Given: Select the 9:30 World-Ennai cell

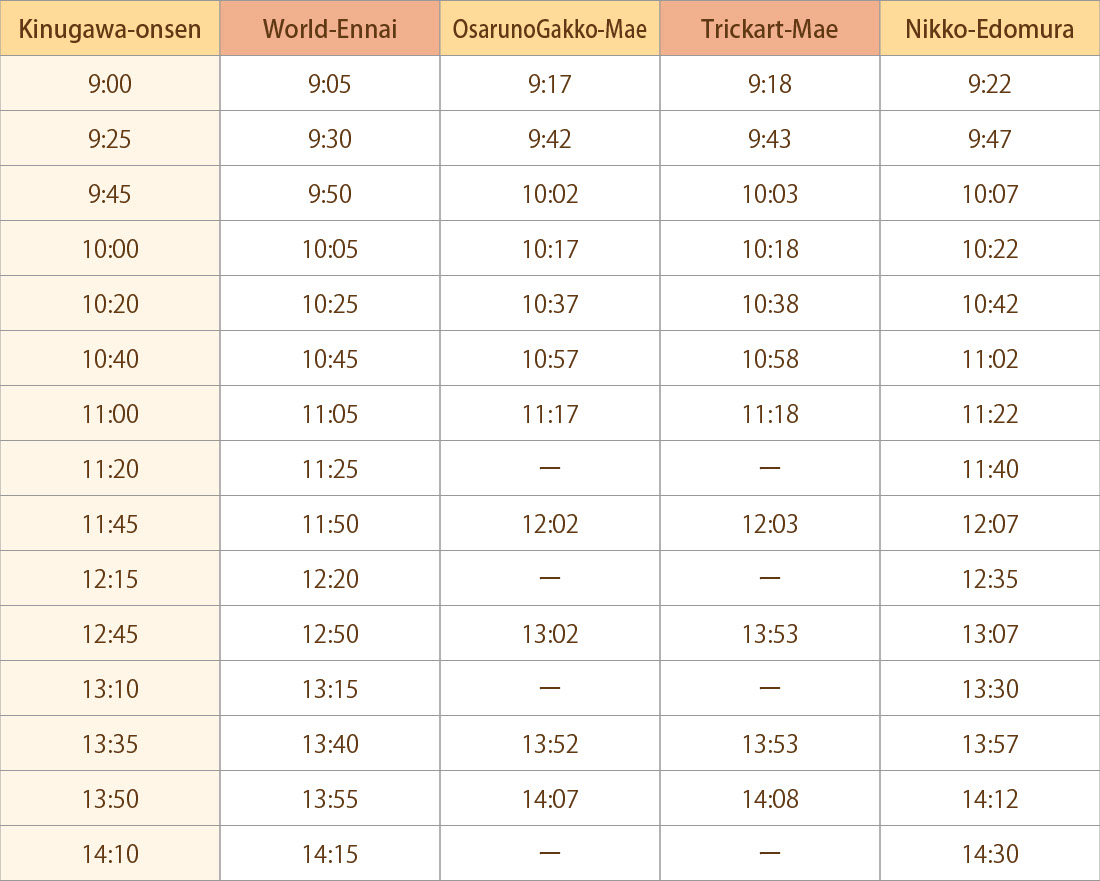Looking at the screenshot, I should click(330, 138).
